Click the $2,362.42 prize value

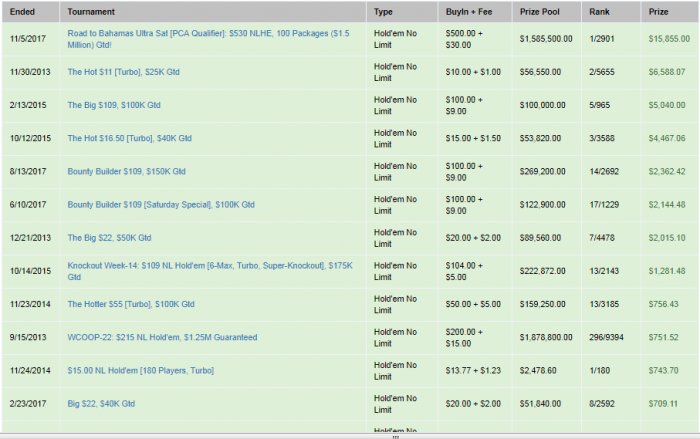pos(667,171)
